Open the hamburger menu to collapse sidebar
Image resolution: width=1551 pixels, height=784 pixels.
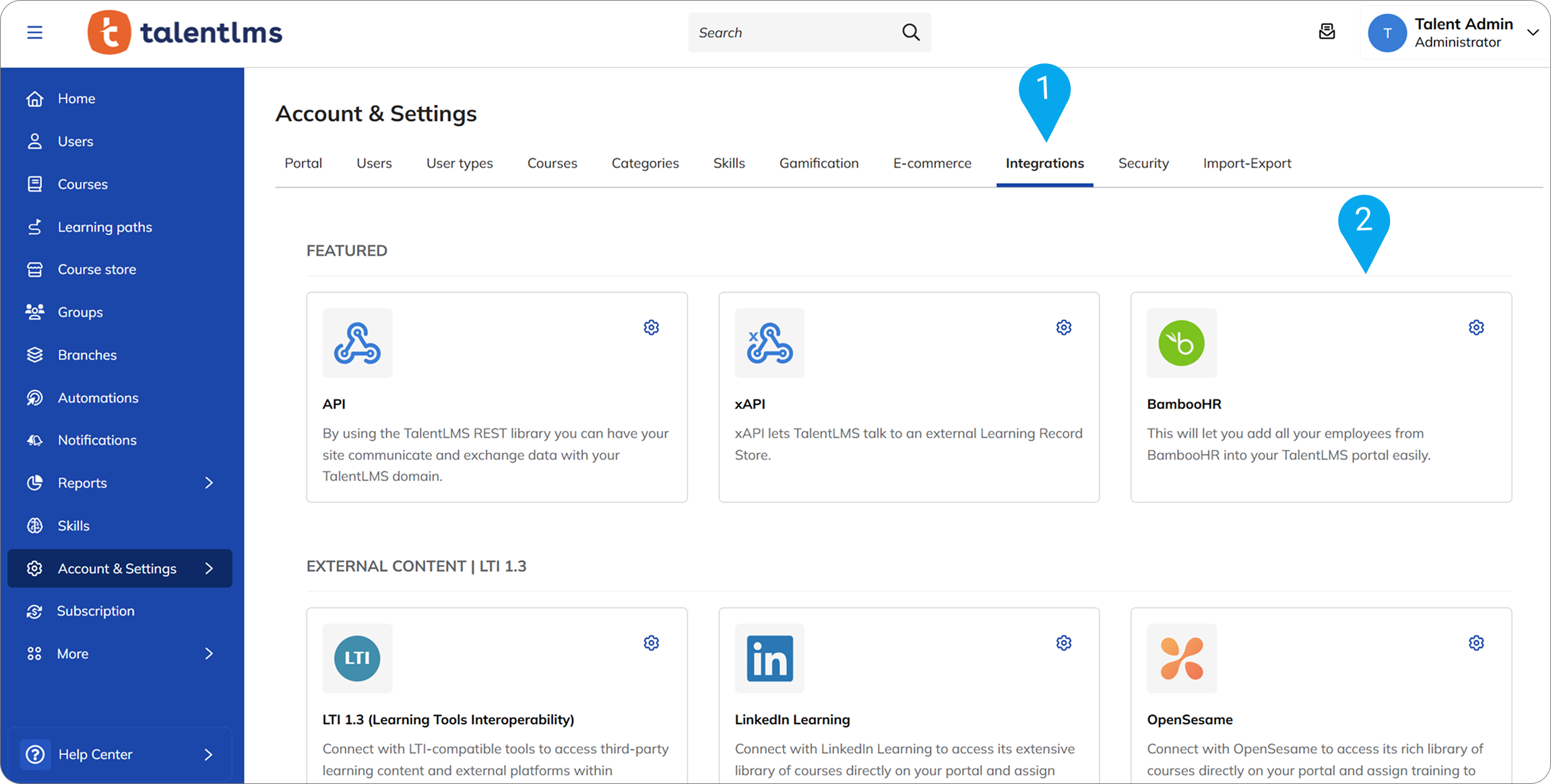34,32
